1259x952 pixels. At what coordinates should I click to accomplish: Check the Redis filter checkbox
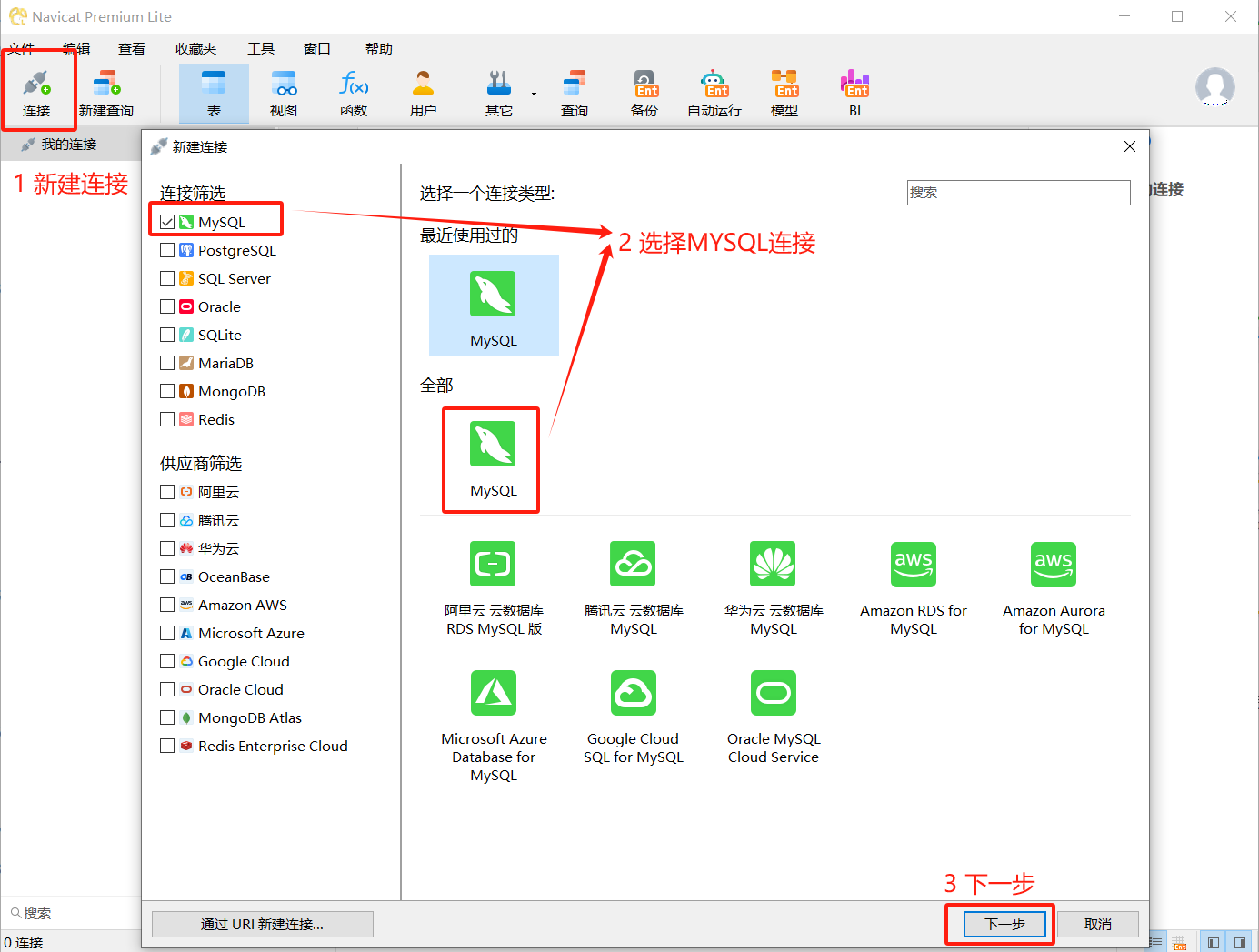click(x=167, y=419)
